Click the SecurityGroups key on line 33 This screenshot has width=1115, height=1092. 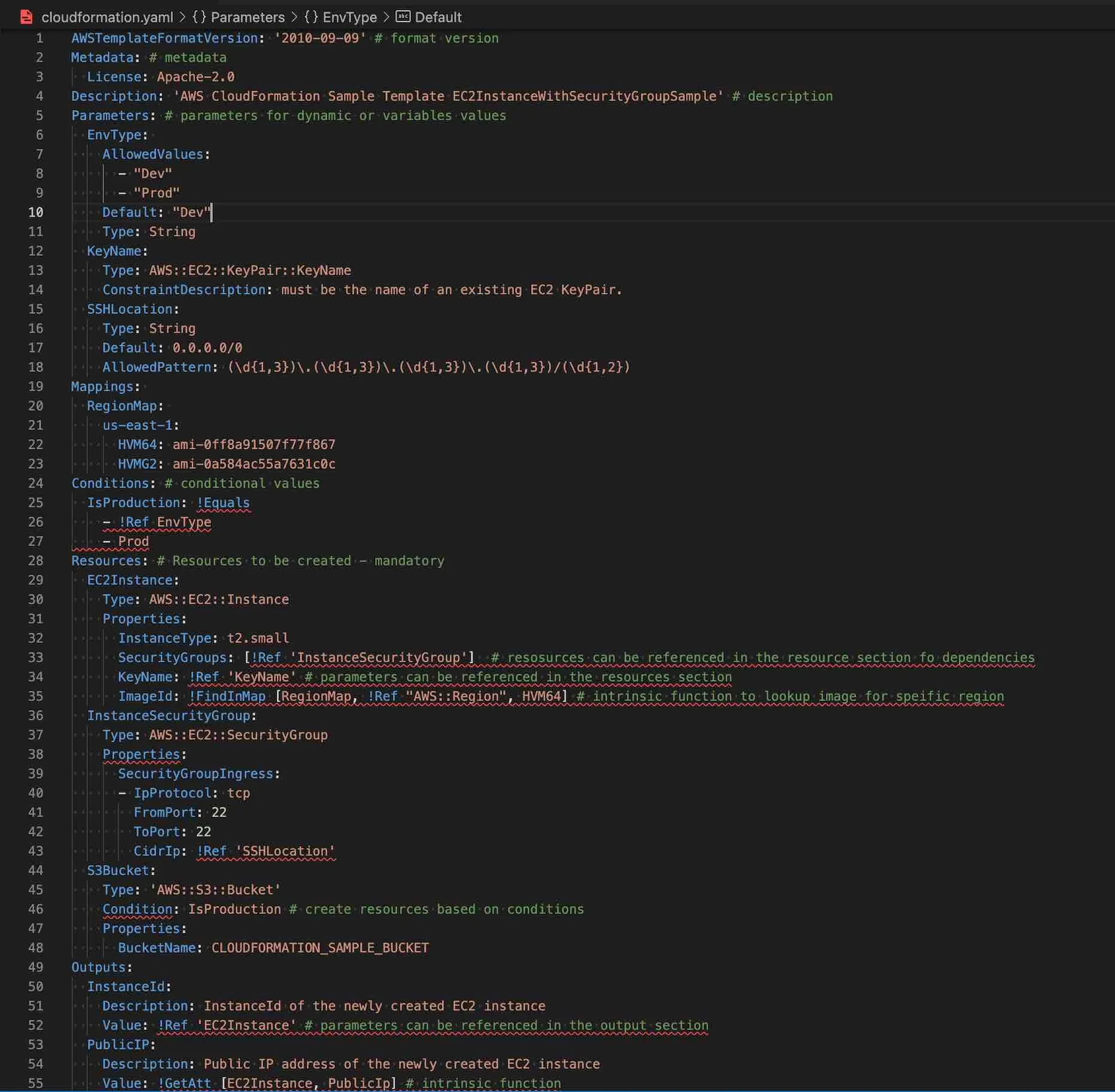(x=172, y=658)
